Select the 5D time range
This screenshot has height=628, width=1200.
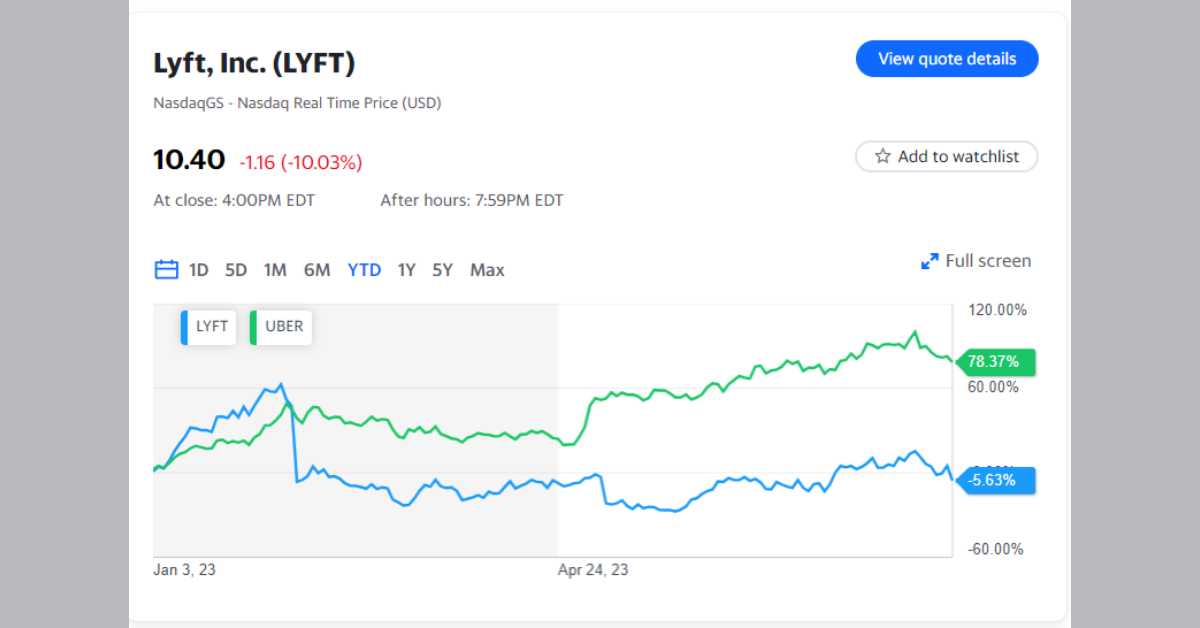pyautogui.click(x=236, y=270)
